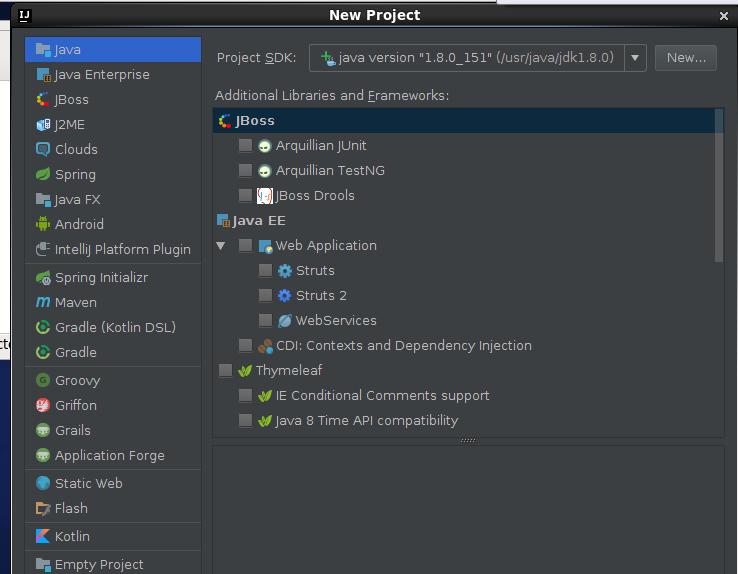Select the JBoss group header row

[464, 120]
